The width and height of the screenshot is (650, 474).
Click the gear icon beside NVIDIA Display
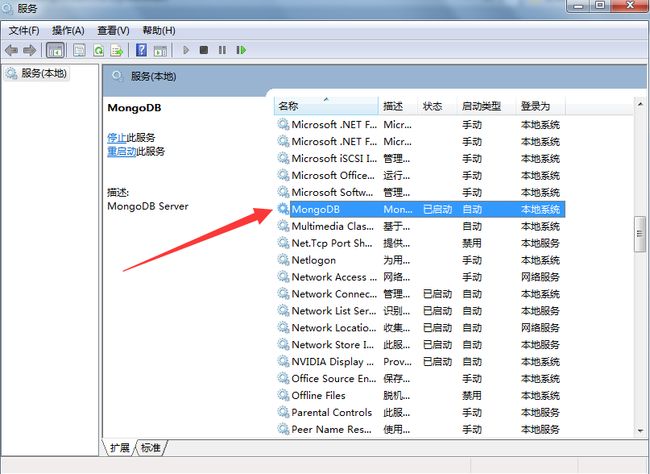pos(283,362)
